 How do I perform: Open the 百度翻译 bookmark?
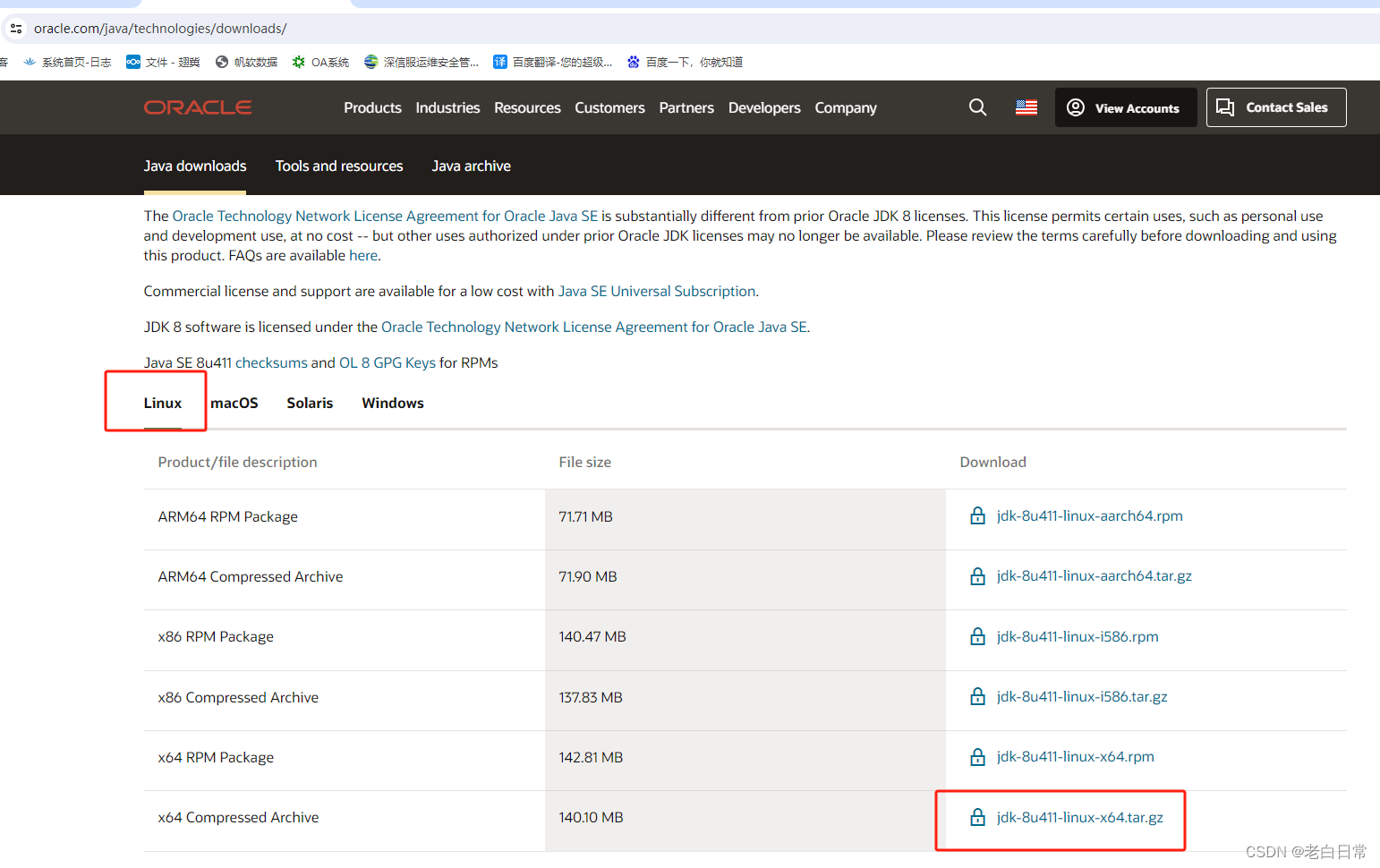coord(553,62)
